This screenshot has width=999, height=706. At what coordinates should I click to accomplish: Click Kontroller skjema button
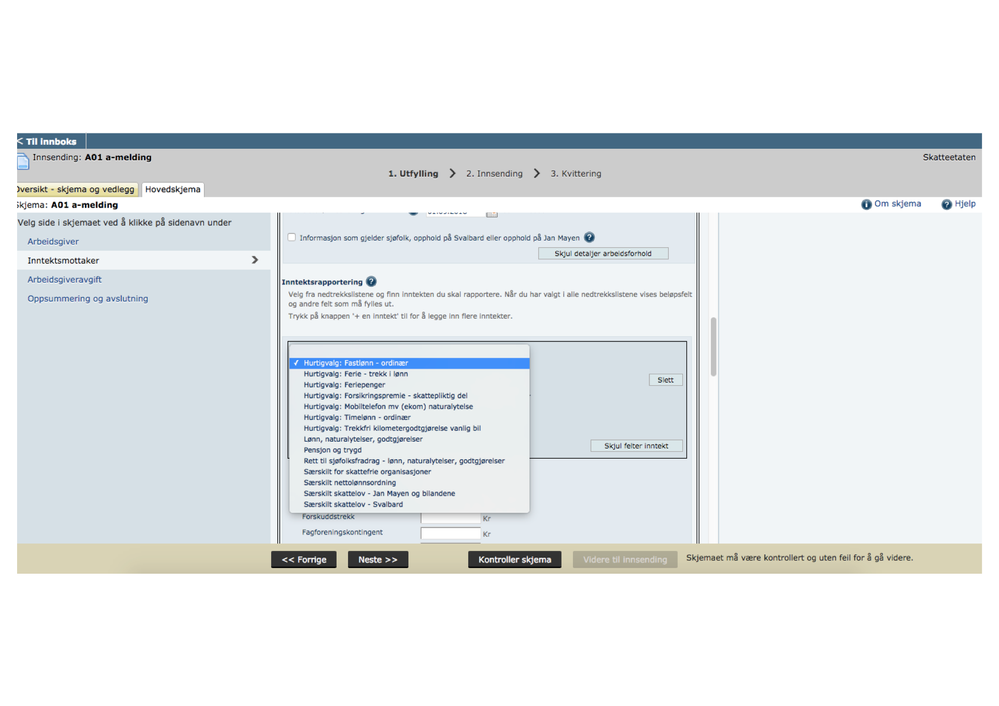tap(515, 559)
